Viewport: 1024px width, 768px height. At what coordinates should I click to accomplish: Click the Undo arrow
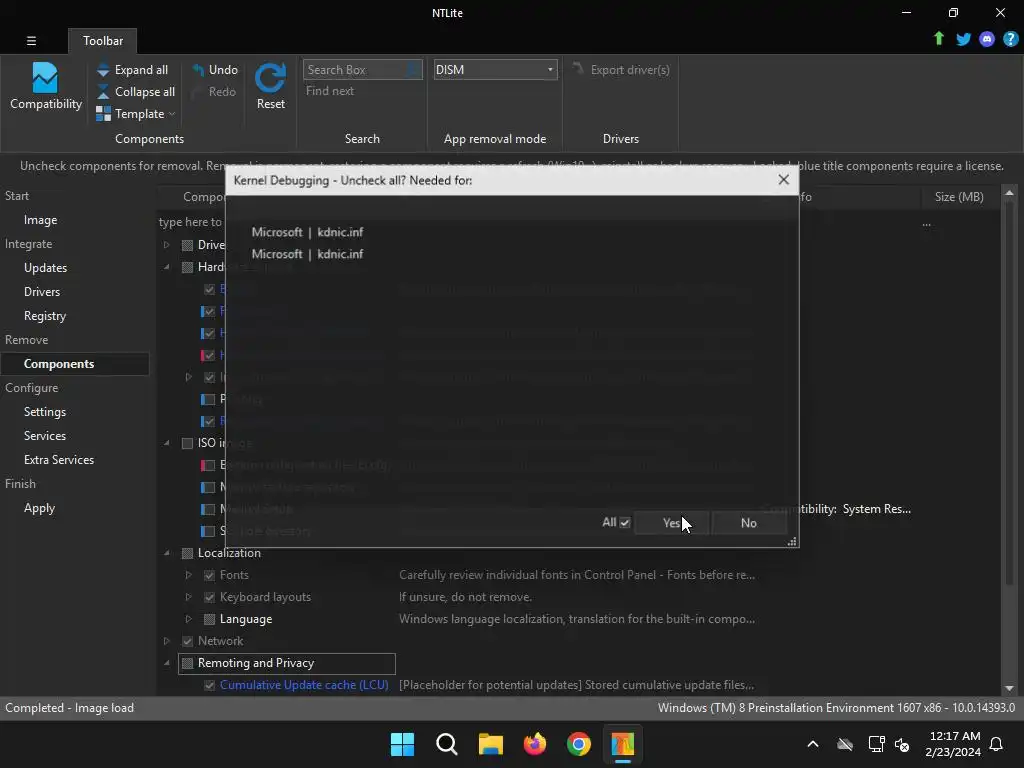coord(198,70)
